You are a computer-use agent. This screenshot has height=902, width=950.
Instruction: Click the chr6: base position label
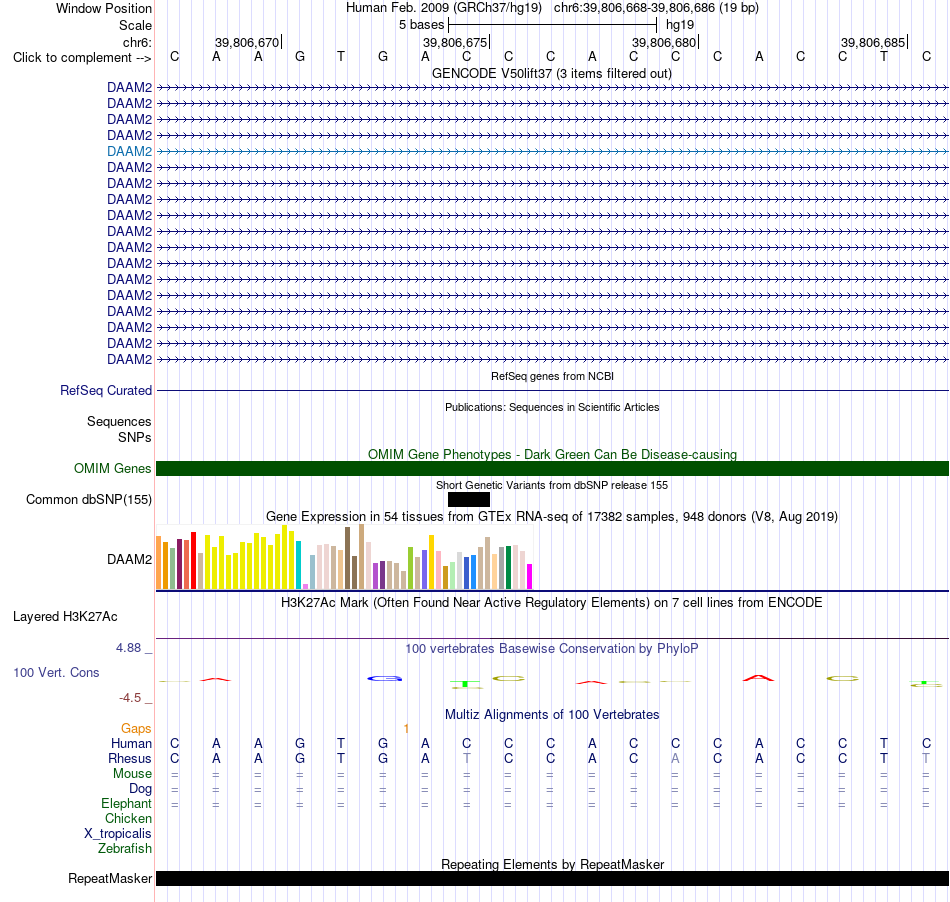click(x=137, y=42)
